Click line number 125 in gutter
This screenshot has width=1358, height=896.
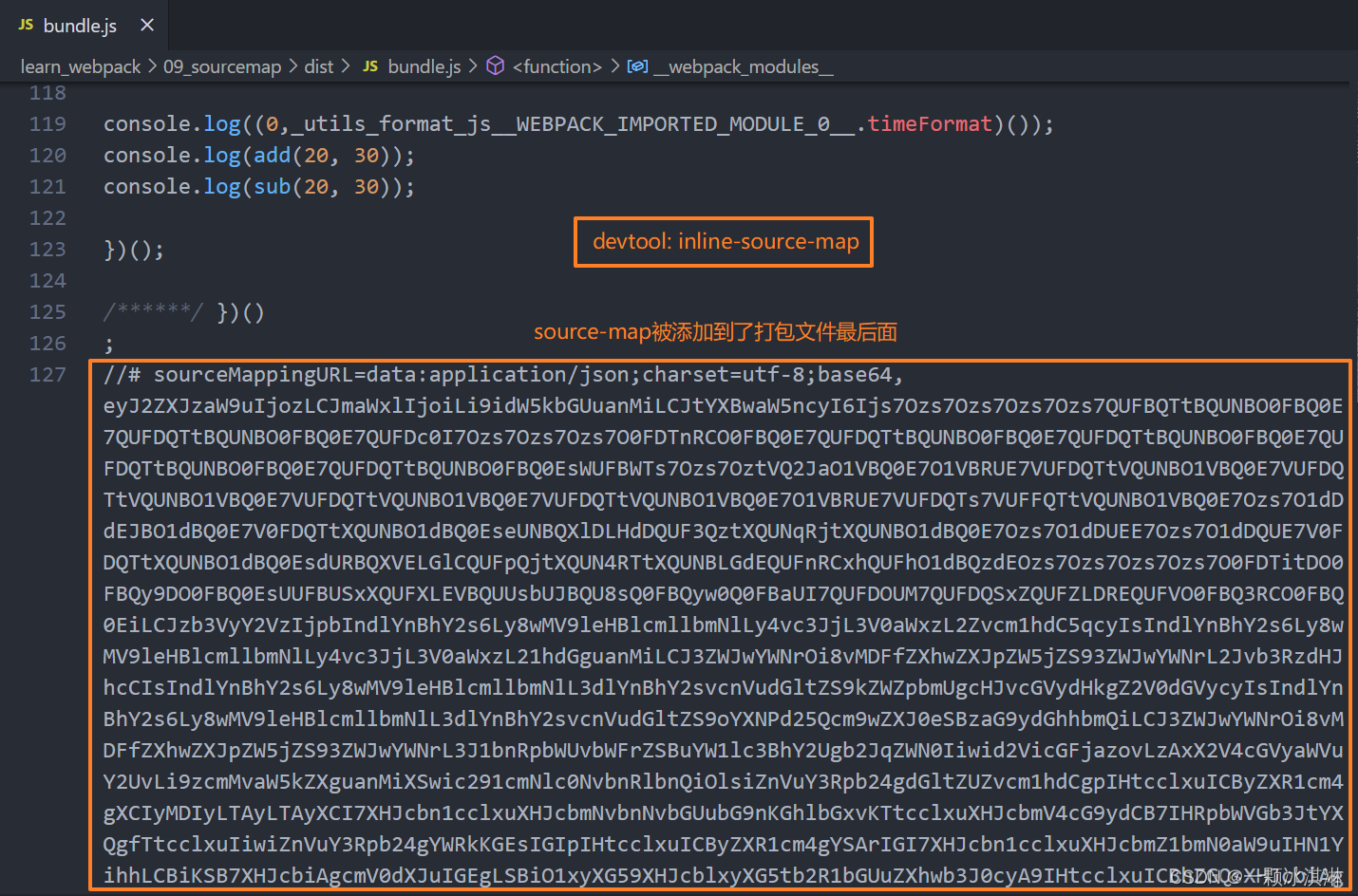[47, 312]
